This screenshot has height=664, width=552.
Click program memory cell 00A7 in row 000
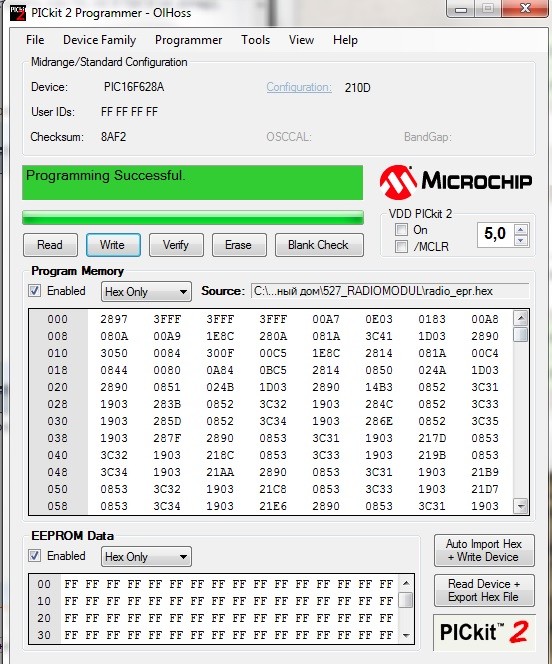coord(326,319)
